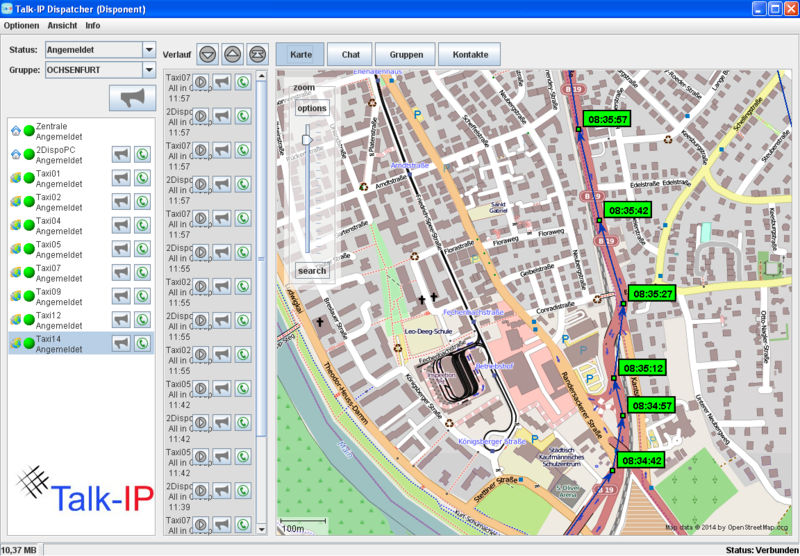
Task: Call Taxi02 with the phone icon
Action: click(x=142, y=201)
